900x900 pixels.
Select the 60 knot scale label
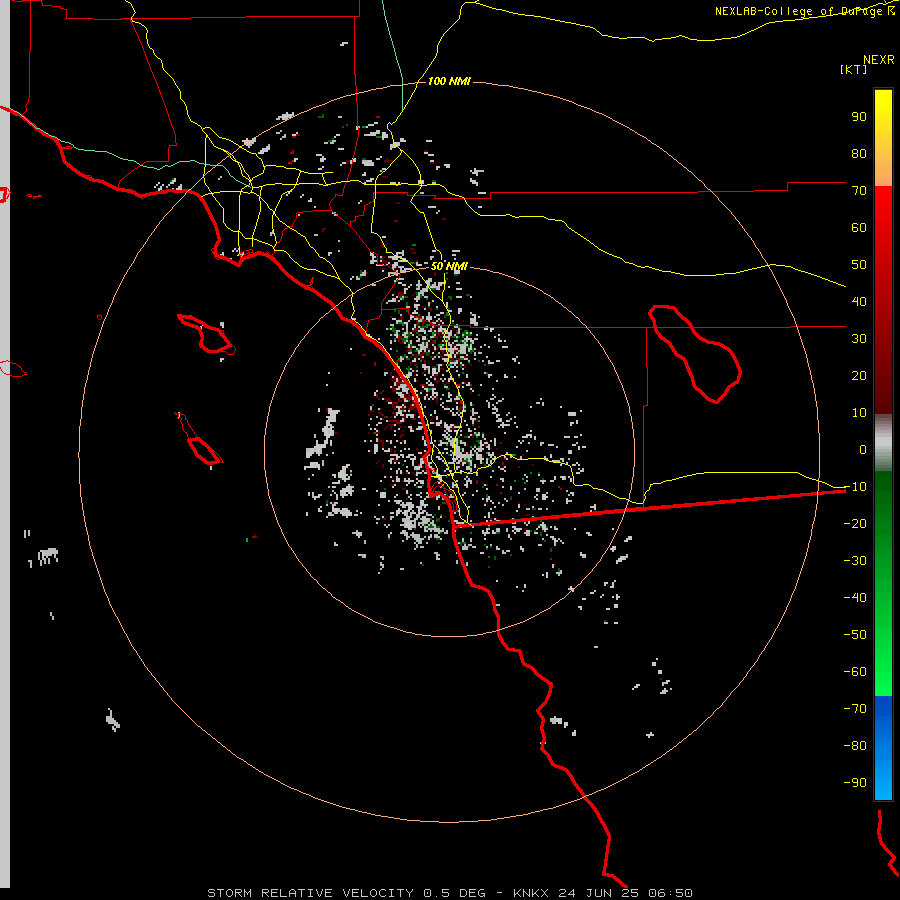tap(859, 228)
